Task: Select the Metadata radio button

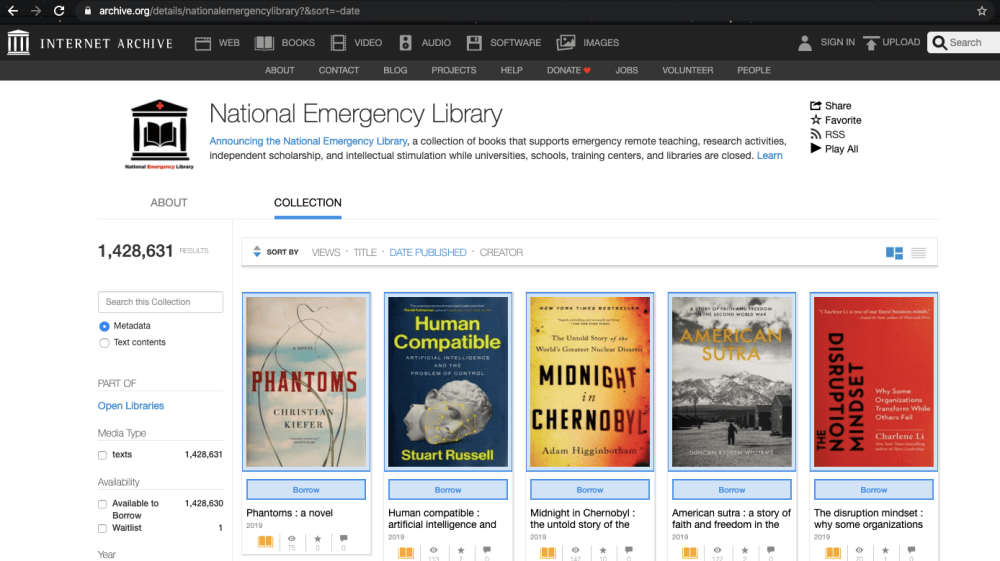Action: [x=104, y=326]
